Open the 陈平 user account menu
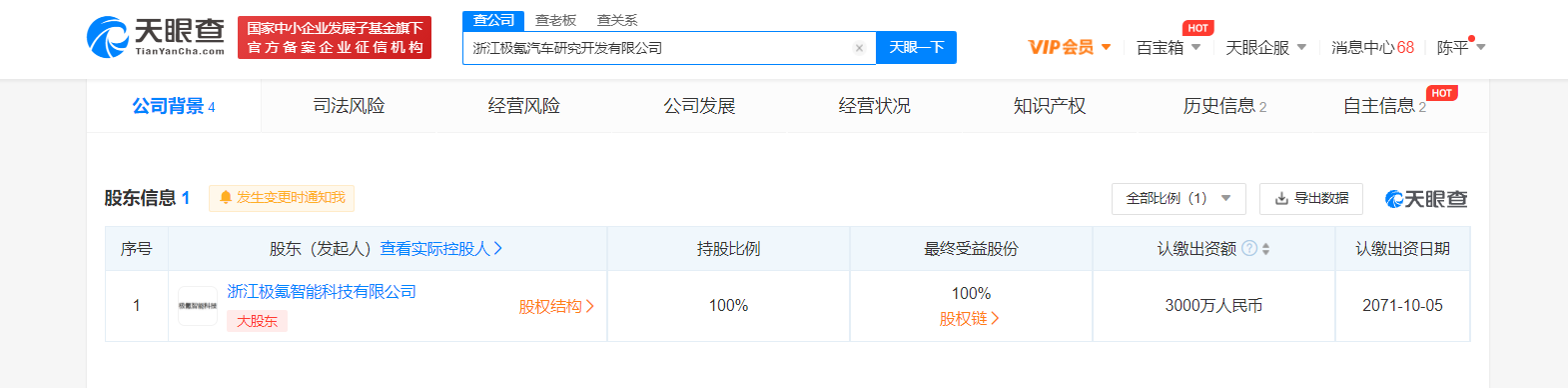This screenshot has width=1568, height=388. pos(1461,47)
